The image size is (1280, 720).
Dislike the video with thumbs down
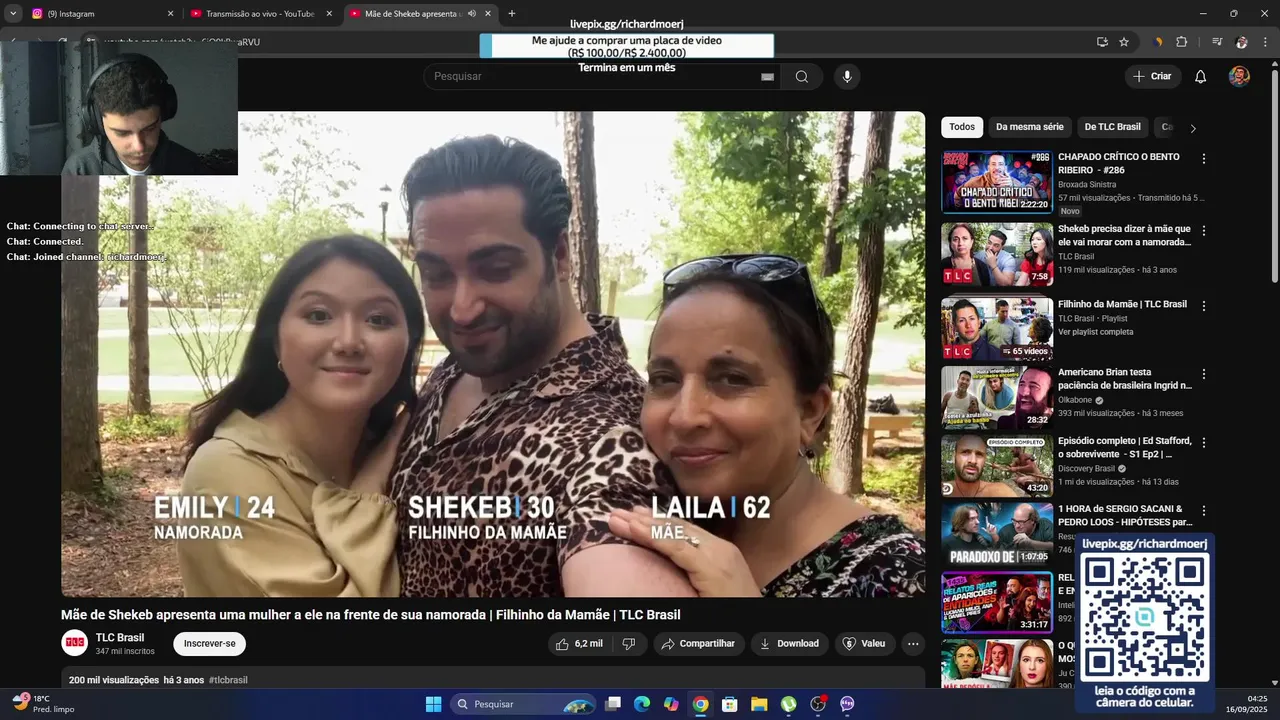(x=629, y=644)
